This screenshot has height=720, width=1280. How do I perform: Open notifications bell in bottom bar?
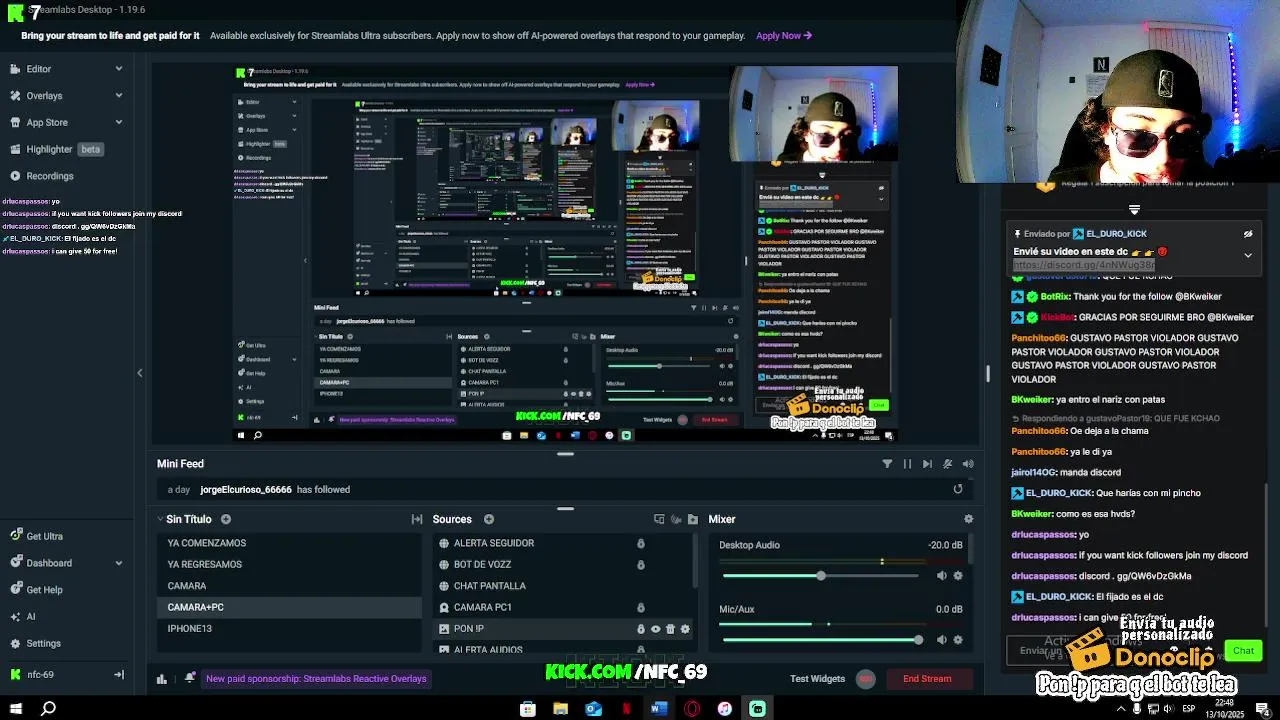click(x=190, y=678)
